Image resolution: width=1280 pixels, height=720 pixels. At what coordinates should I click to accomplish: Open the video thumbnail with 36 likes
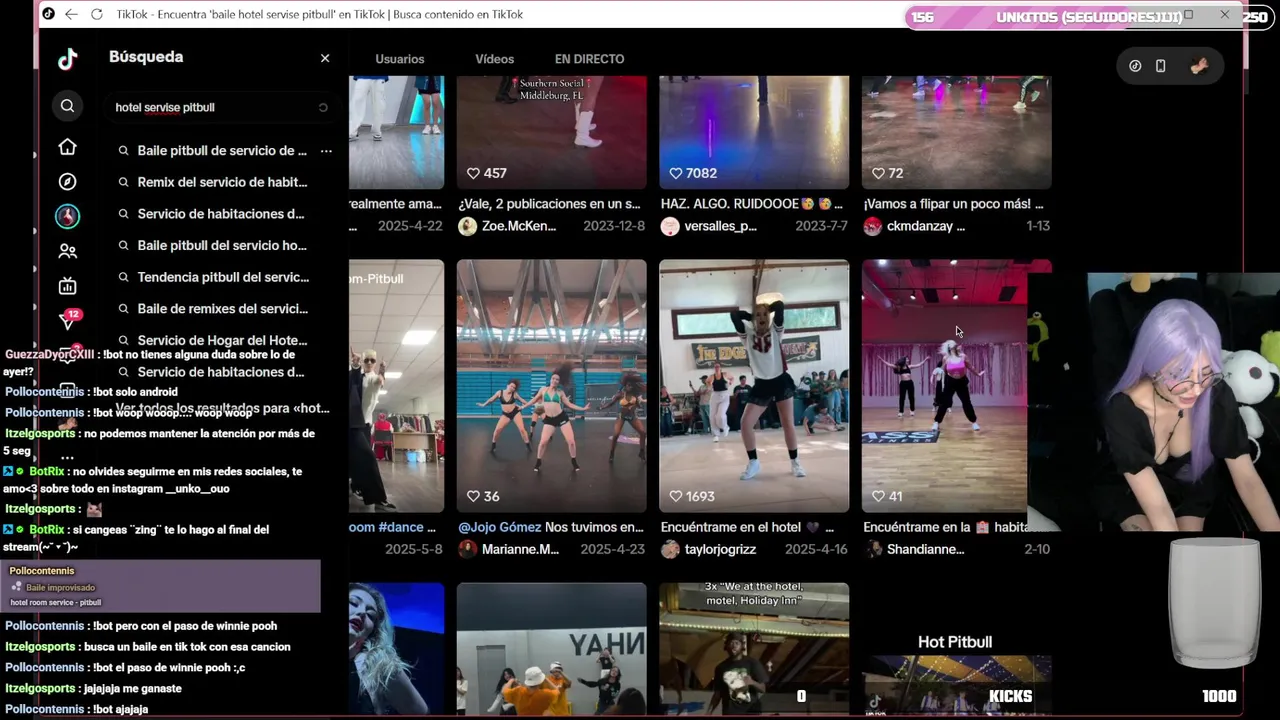(x=552, y=386)
